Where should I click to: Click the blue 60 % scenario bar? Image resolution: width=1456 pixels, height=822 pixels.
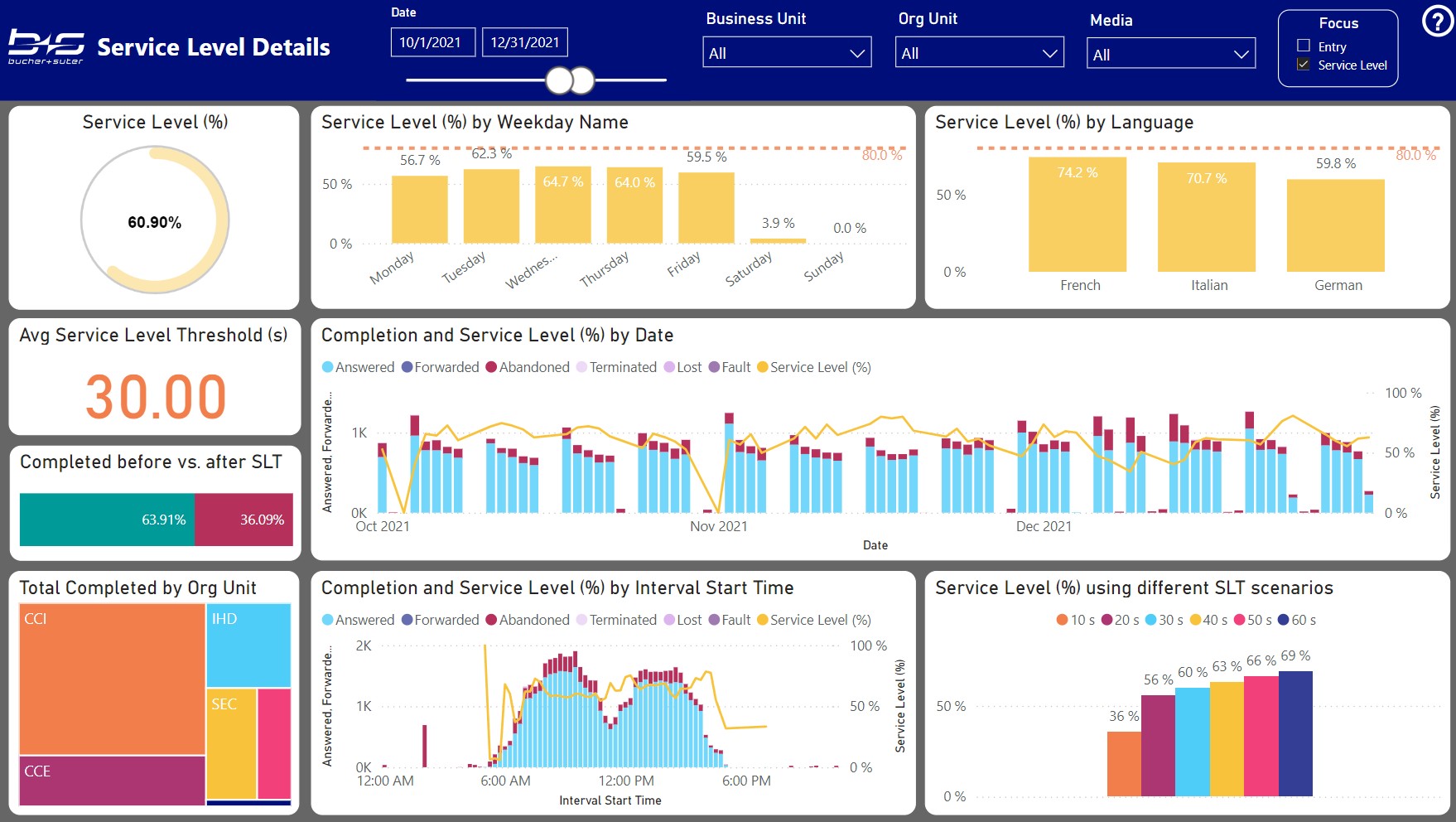click(1193, 742)
